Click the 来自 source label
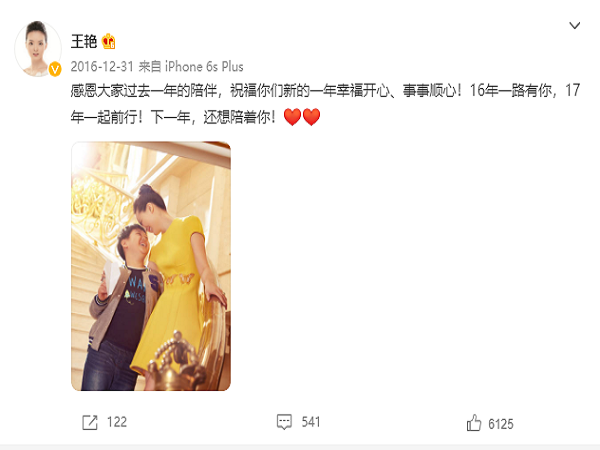The height and width of the screenshot is (450, 600). point(149,67)
